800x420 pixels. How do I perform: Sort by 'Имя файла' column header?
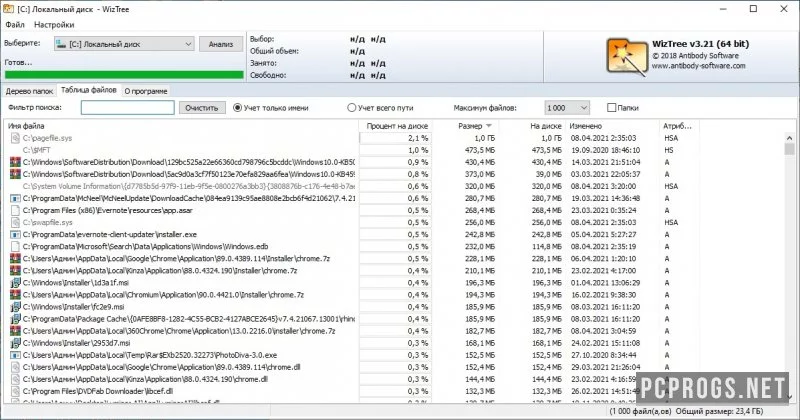[x=181, y=126]
